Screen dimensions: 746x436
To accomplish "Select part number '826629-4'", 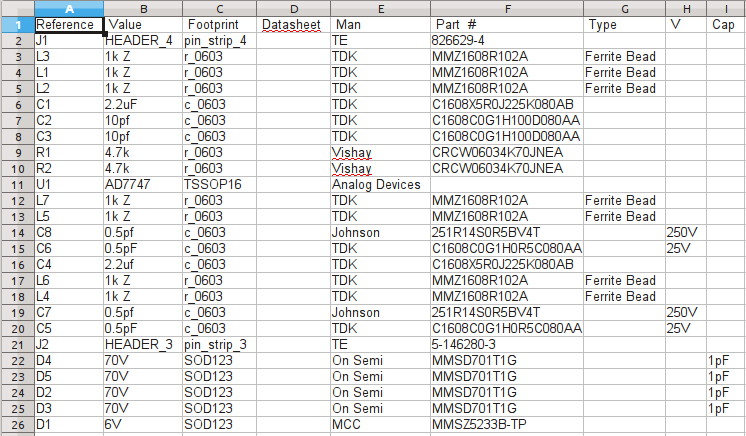I will pyautogui.click(x=507, y=41).
